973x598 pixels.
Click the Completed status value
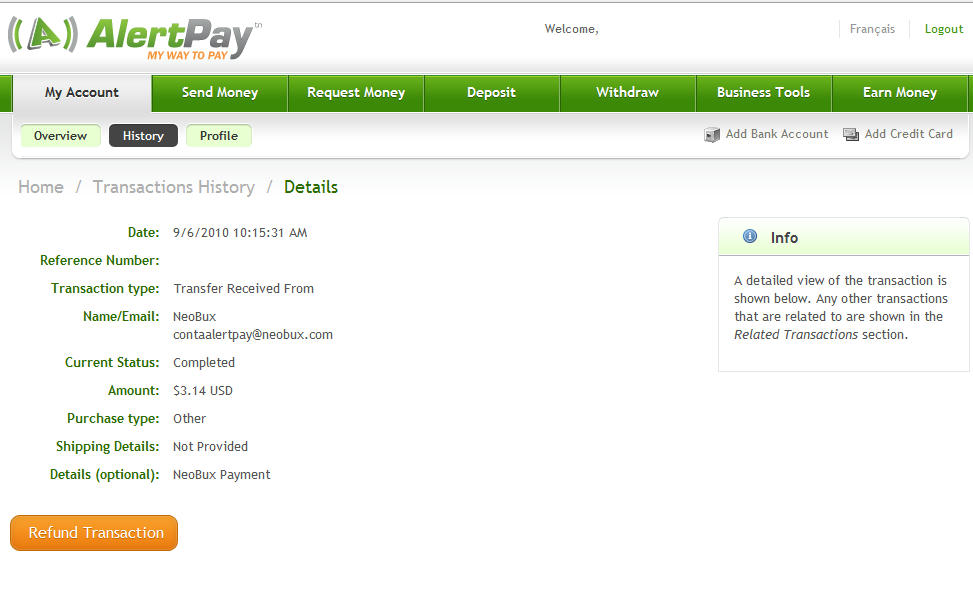click(204, 362)
